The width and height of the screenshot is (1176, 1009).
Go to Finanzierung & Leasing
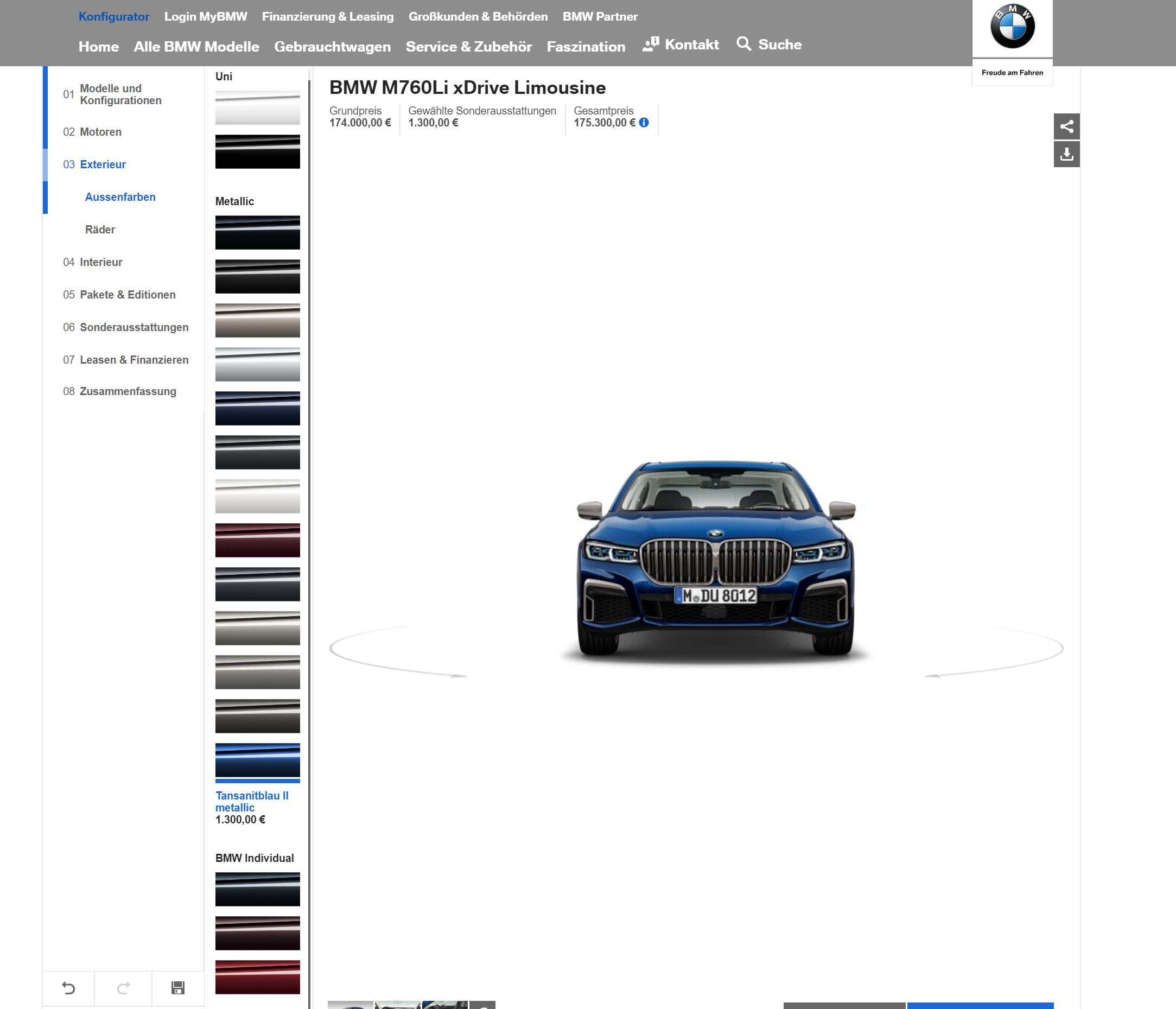327,16
